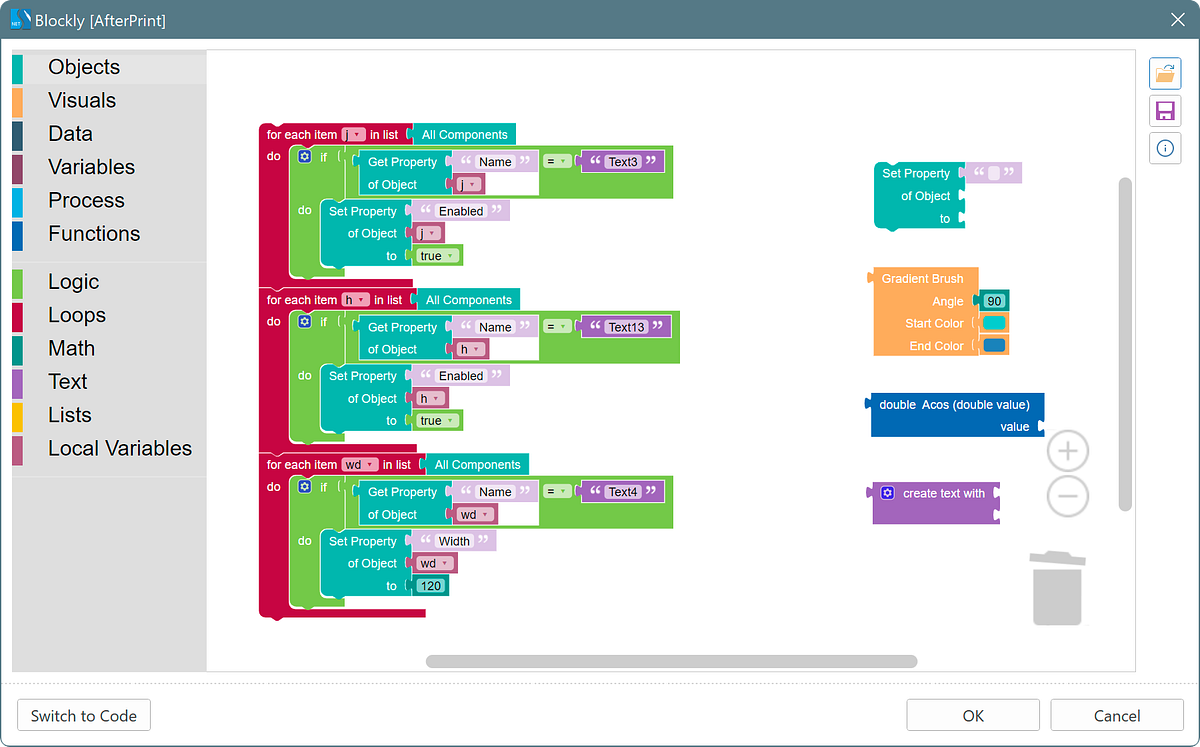Zoom in using the plus icon
The width and height of the screenshot is (1200, 747).
(1067, 451)
